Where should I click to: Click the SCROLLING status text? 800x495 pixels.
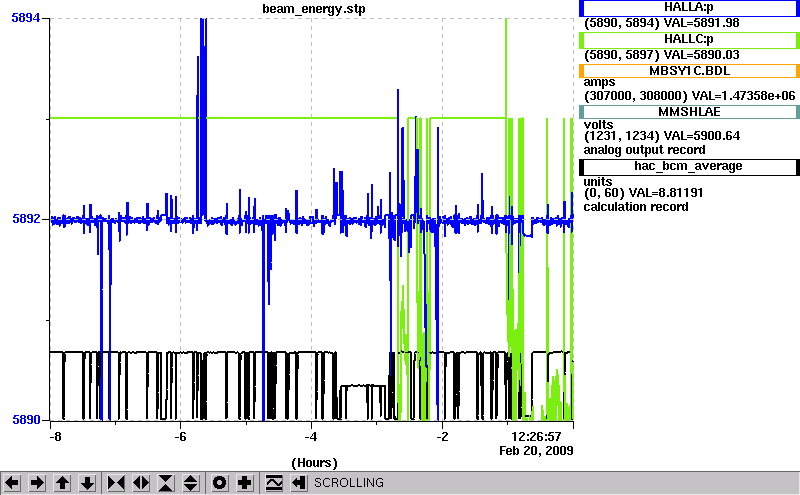349,483
